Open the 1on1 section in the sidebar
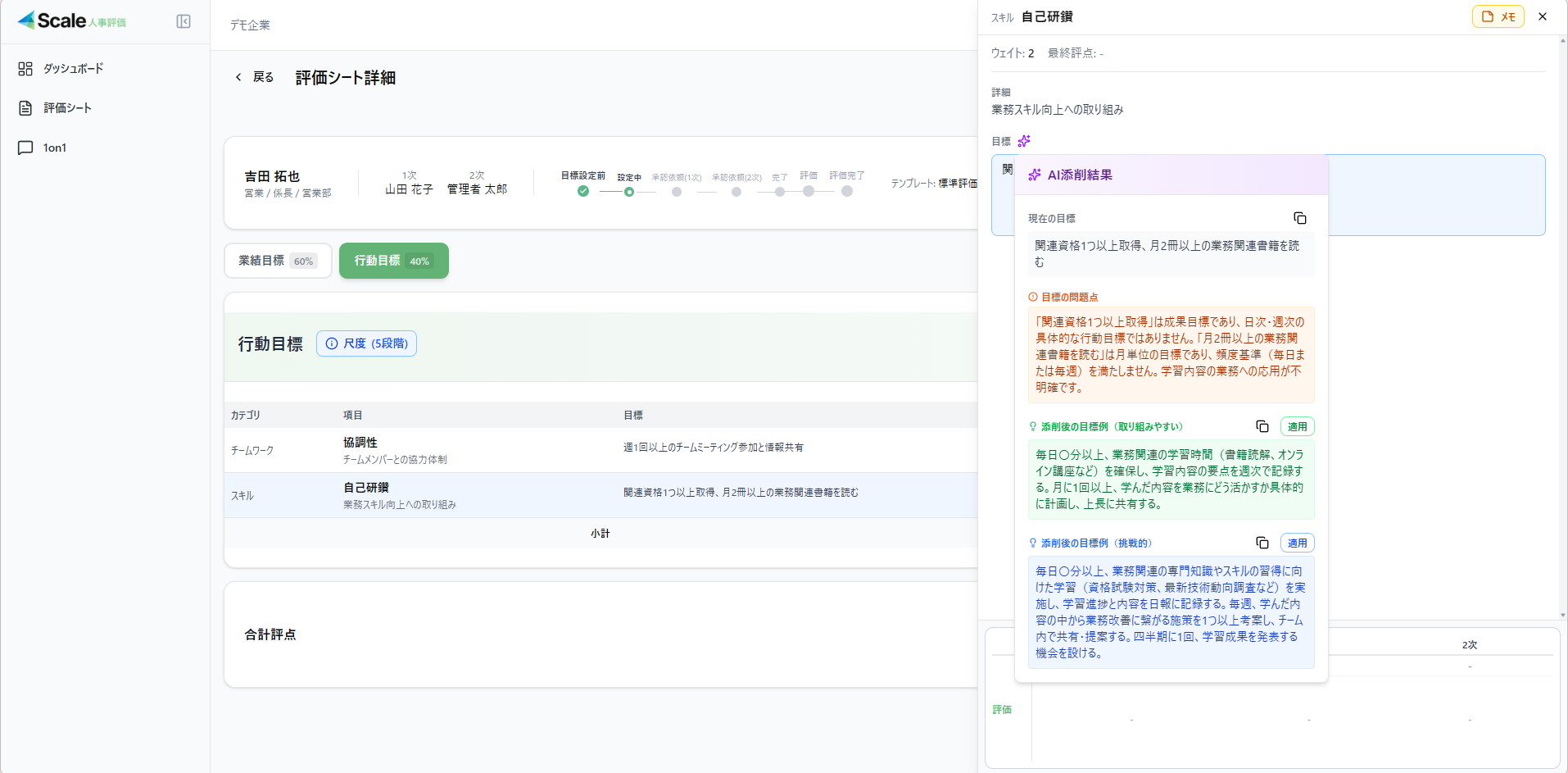Image resolution: width=1568 pixels, height=773 pixels. [x=53, y=148]
